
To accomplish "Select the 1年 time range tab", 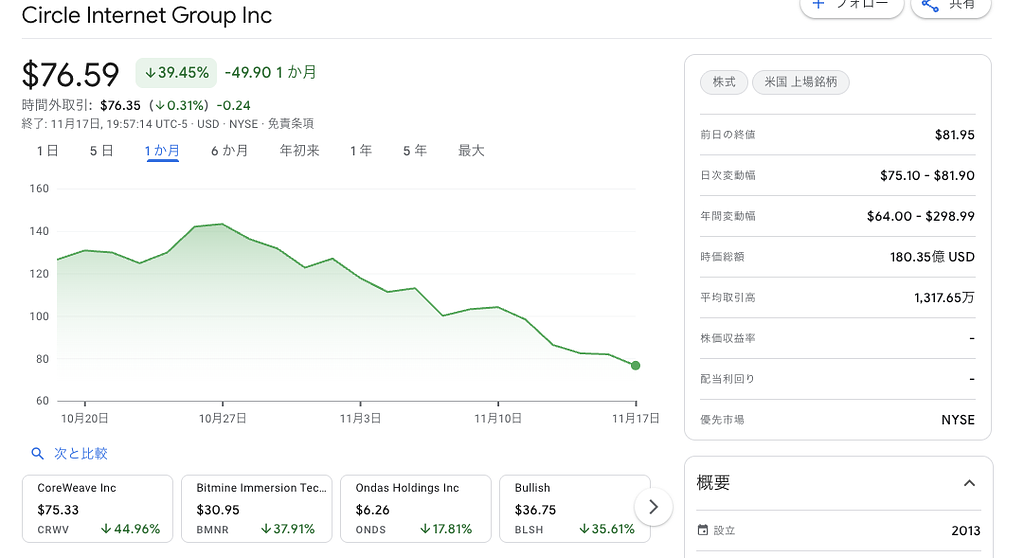I will point(361,151).
